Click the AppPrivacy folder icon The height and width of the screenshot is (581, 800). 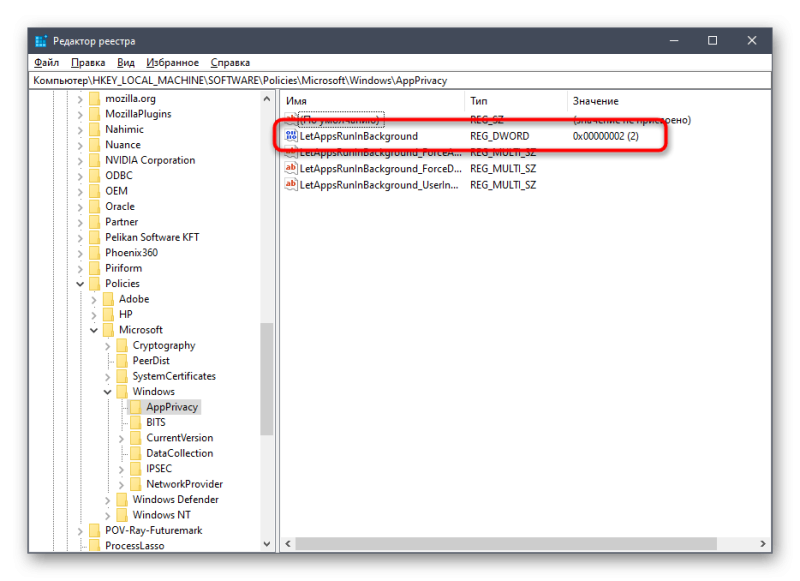(x=136, y=407)
